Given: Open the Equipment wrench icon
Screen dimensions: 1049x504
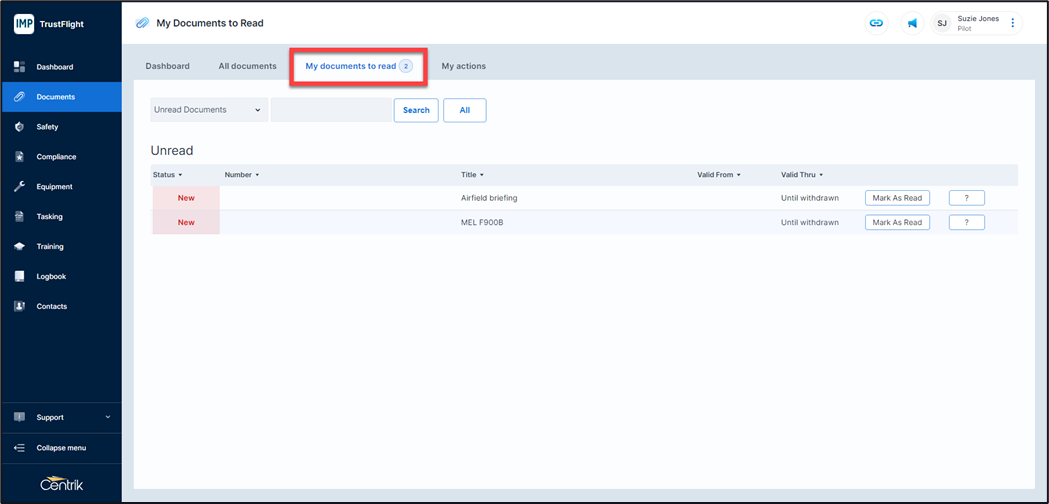Looking at the screenshot, I should pyautogui.click(x=19, y=187).
